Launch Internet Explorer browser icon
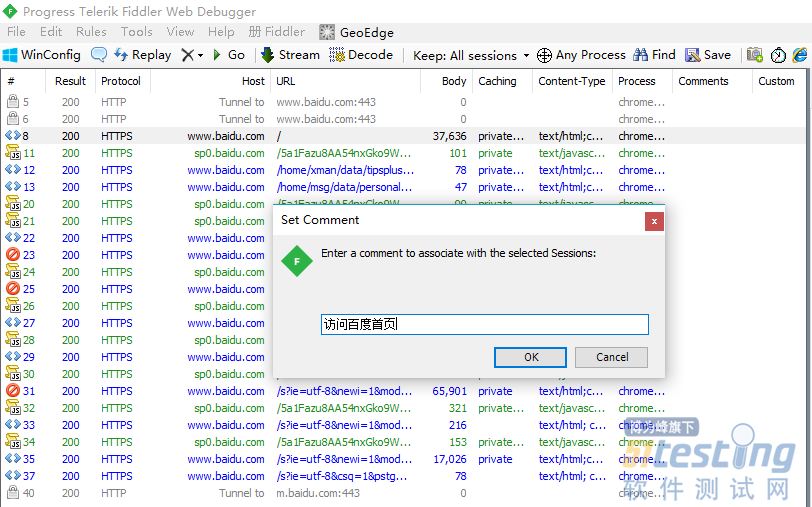This screenshot has height=507, width=812. click(800, 55)
